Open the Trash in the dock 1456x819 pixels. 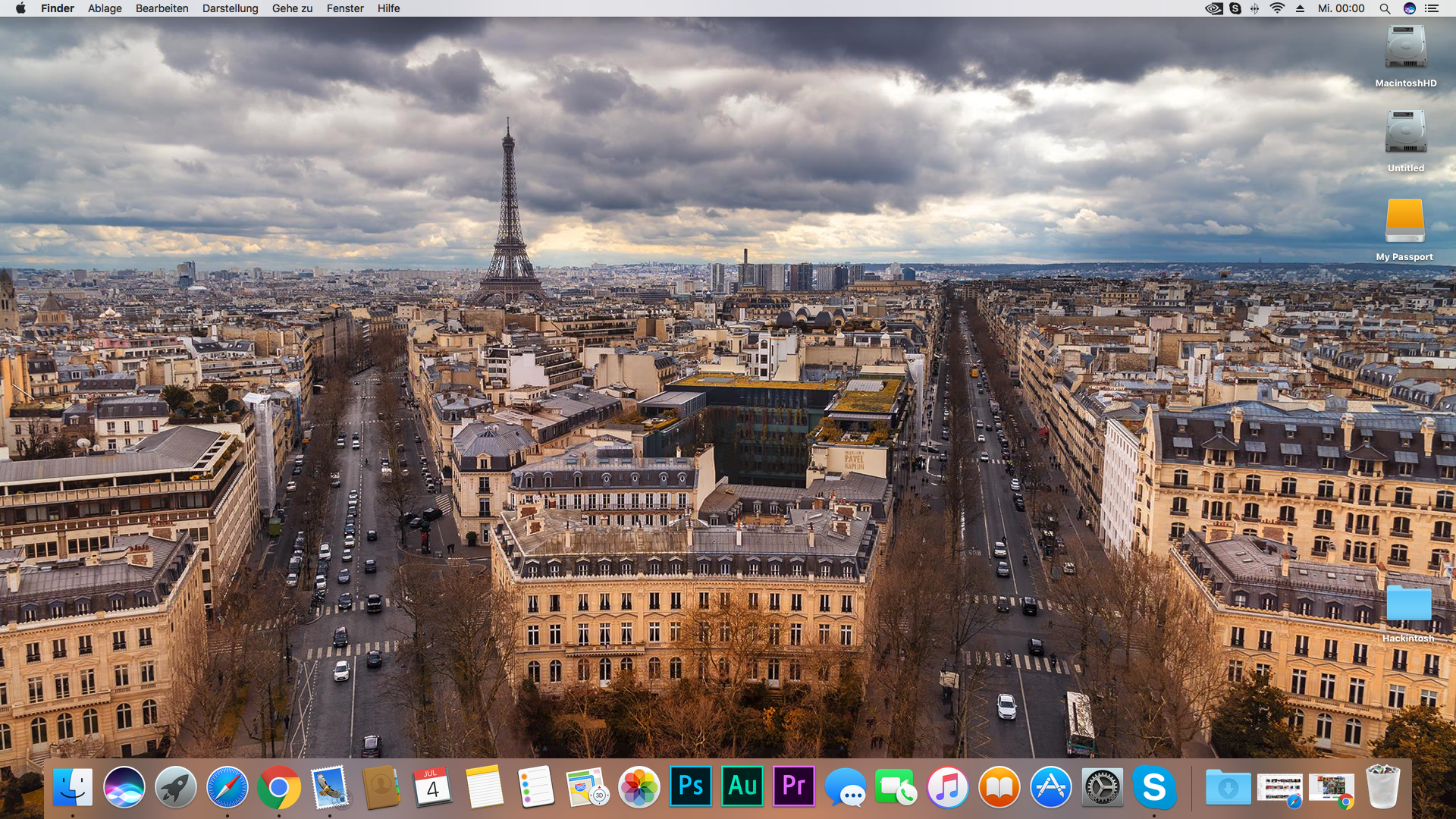point(1382,788)
